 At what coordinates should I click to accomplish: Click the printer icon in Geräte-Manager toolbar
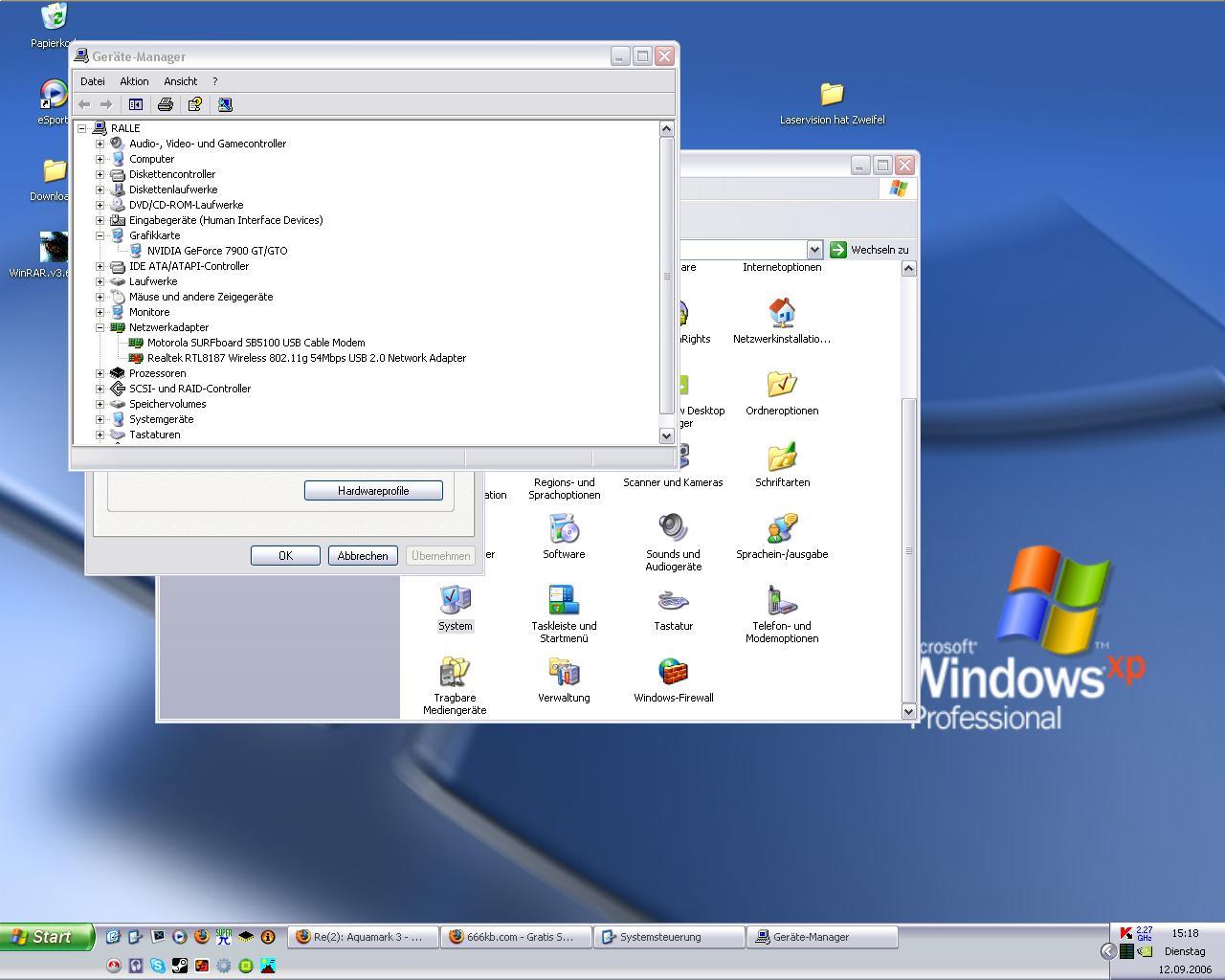165,104
